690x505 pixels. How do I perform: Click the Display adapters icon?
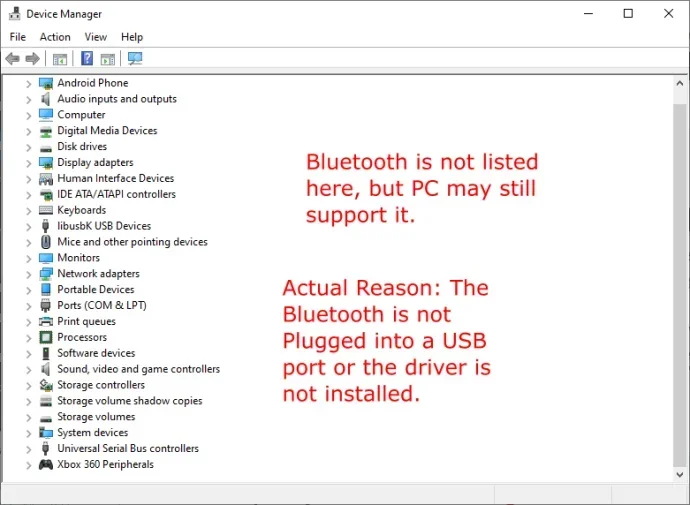click(46, 163)
